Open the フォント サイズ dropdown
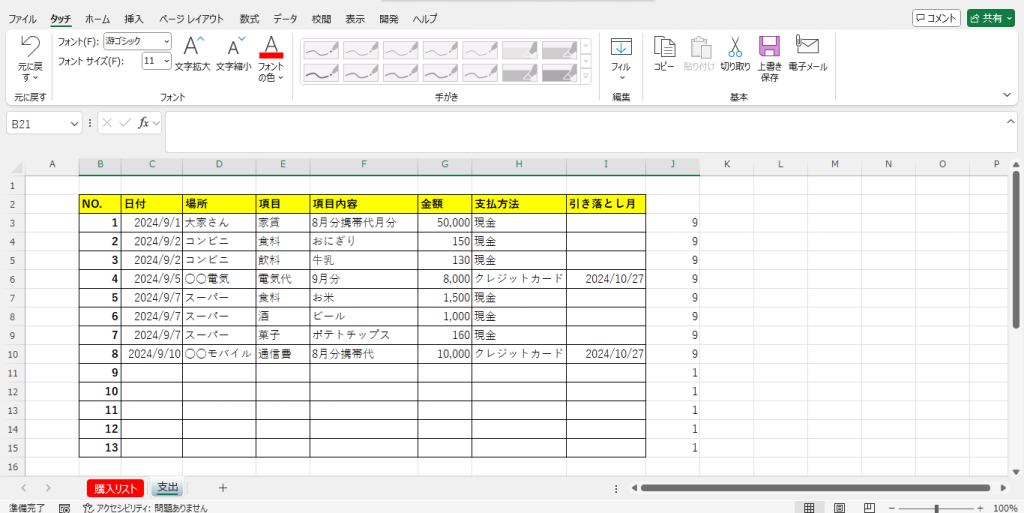1024x513 pixels. (166, 61)
